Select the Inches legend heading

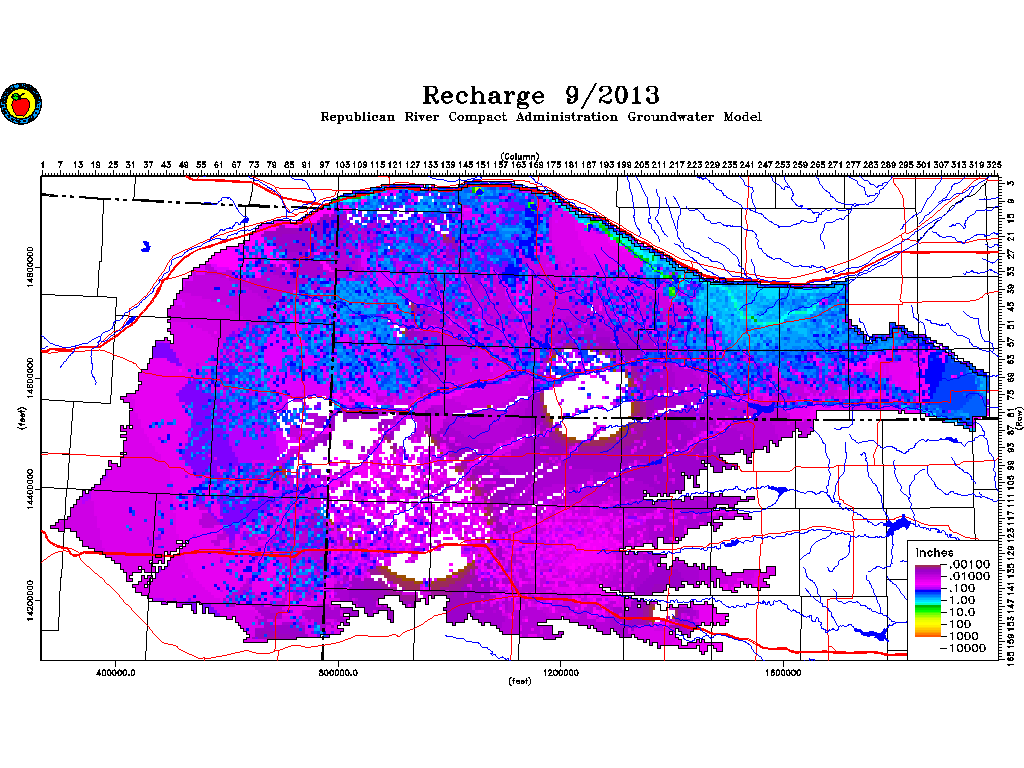934,552
